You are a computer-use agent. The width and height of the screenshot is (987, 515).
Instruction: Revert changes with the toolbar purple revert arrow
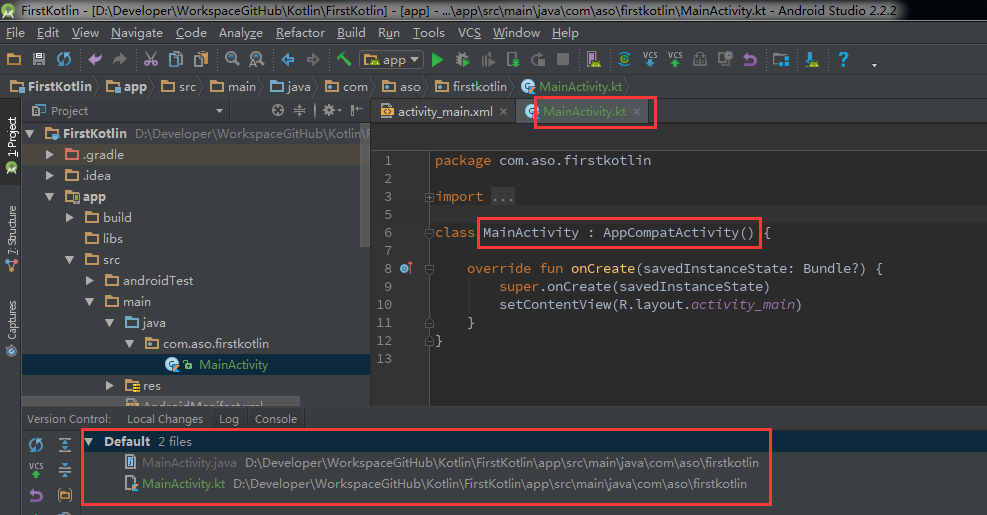(x=750, y=60)
